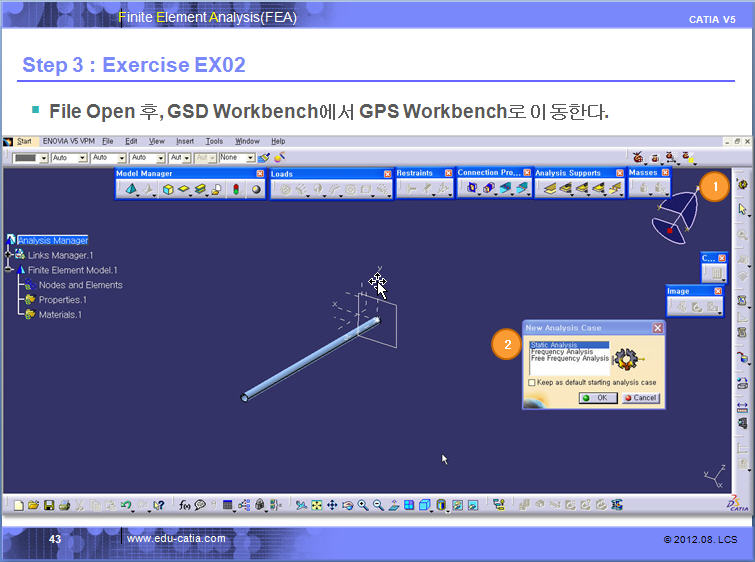Expand the Links Manager.1 tree node

click(8, 255)
